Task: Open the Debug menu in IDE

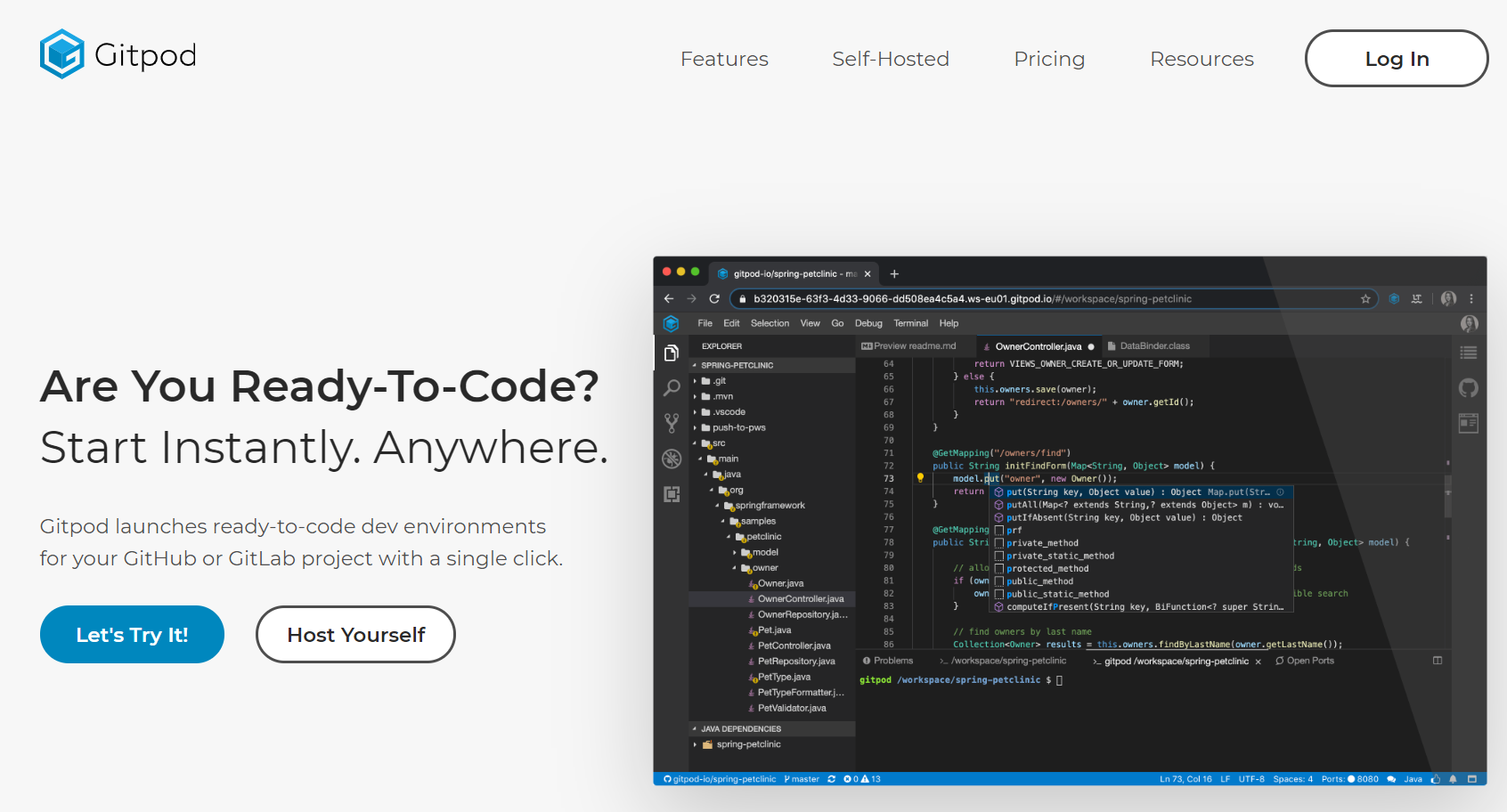Action: point(868,323)
